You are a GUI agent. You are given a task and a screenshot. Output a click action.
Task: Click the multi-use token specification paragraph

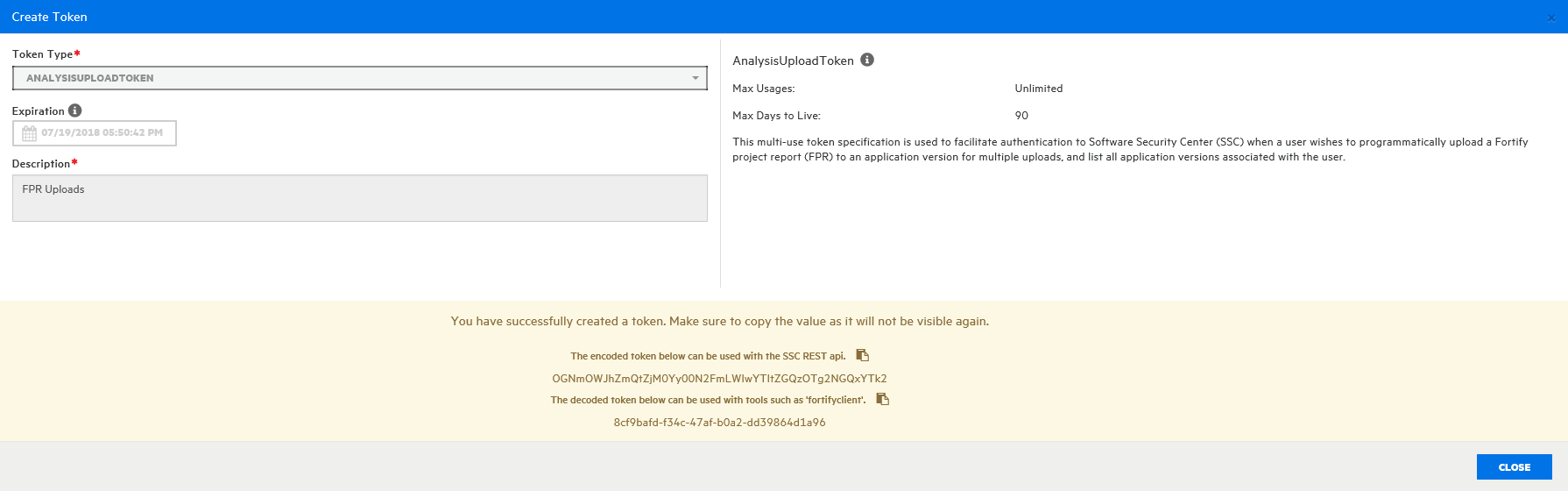[1130, 149]
